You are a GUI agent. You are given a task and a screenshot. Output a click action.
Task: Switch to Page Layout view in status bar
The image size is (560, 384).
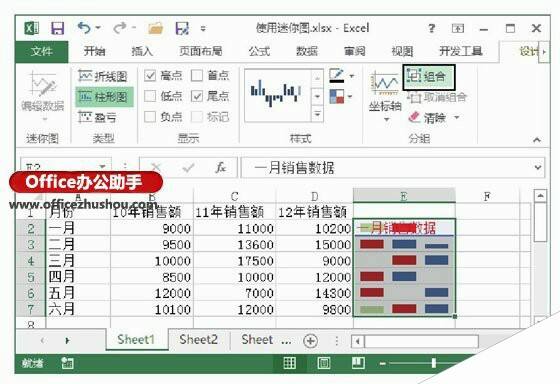[324, 363]
